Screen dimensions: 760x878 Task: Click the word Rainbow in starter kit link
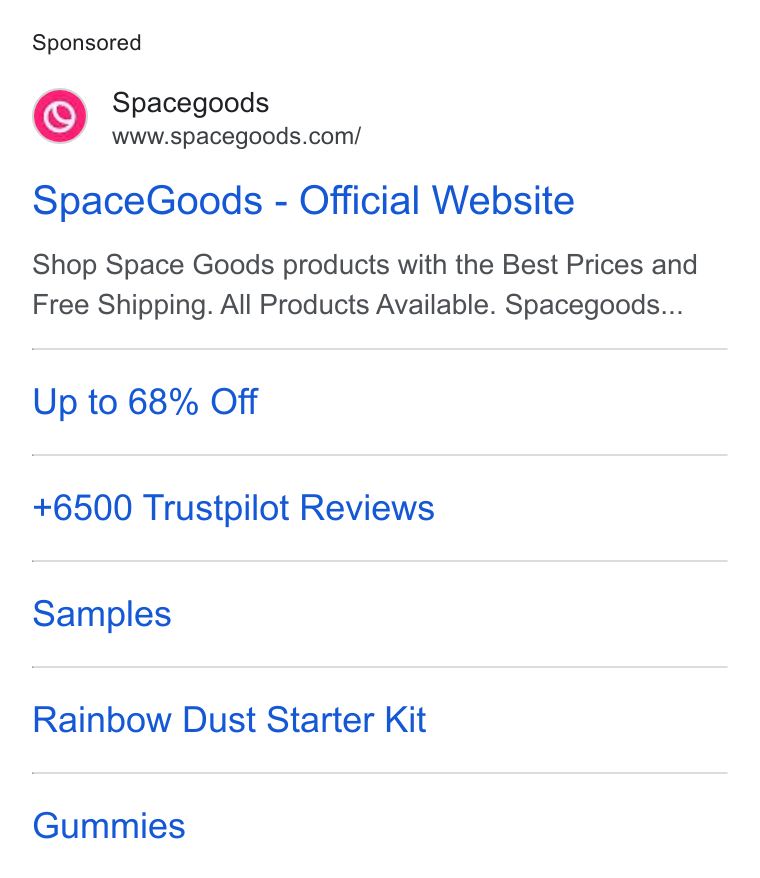[x=102, y=720]
